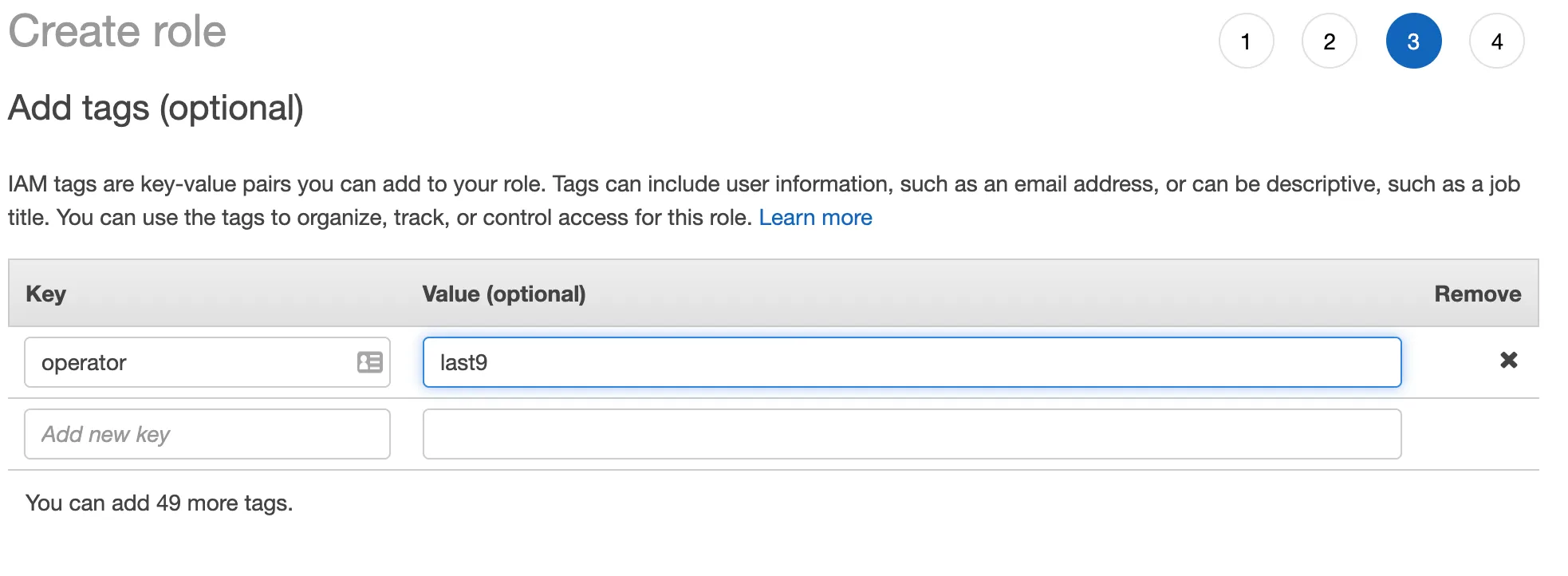Click the Key column header
The width and height of the screenshot is (1568, 576).
tap(45, 294)
